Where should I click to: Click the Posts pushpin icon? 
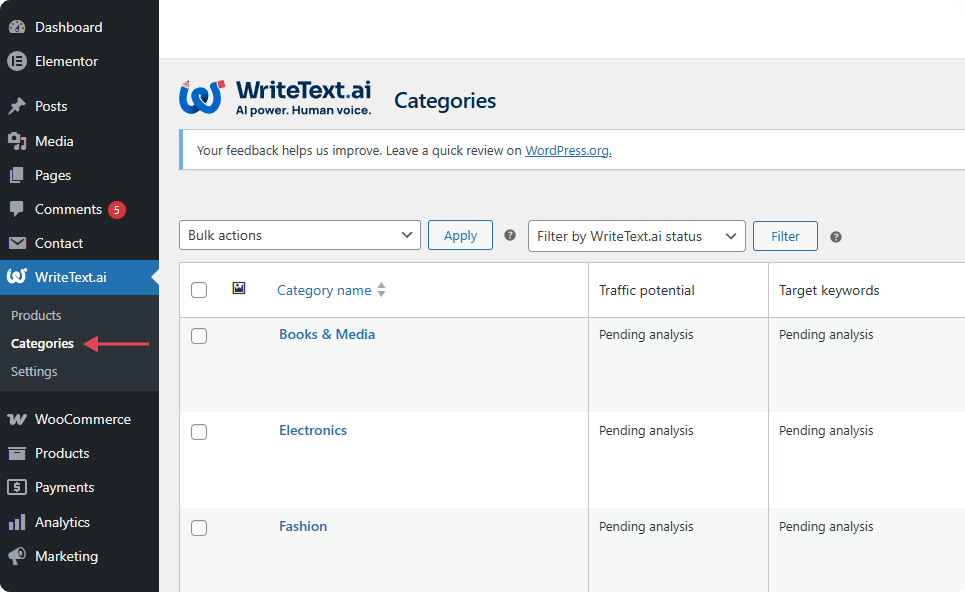click(x=17, y=106)
